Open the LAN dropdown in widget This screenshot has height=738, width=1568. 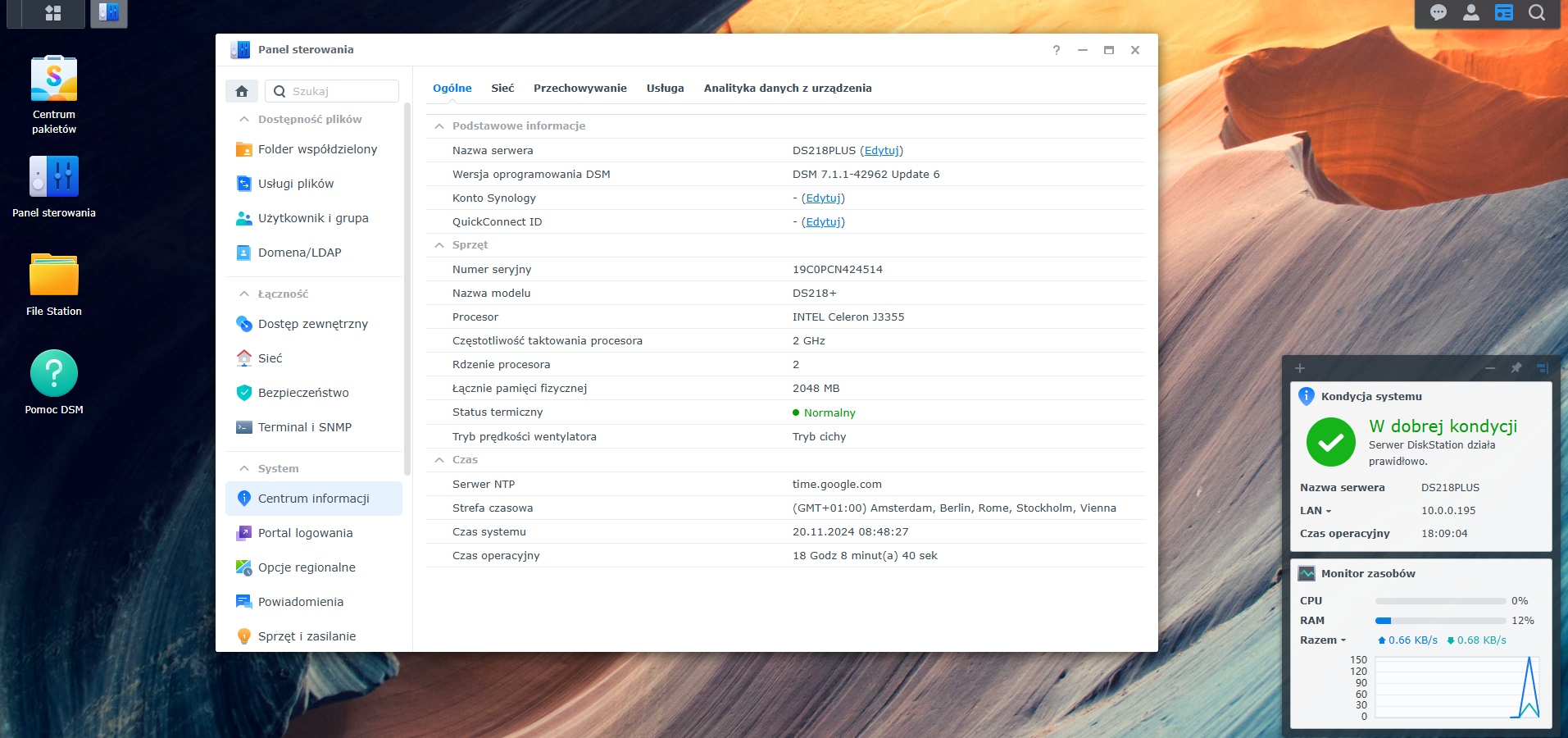(1316, 510)
